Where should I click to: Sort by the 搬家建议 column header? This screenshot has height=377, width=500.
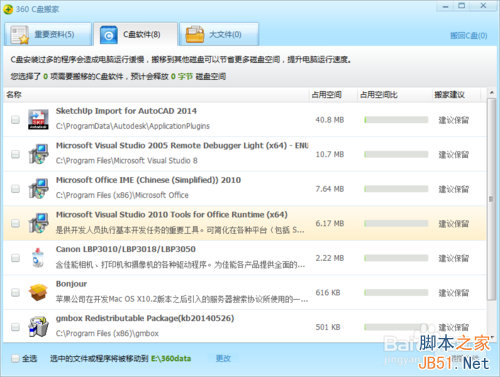coord(450,95)
